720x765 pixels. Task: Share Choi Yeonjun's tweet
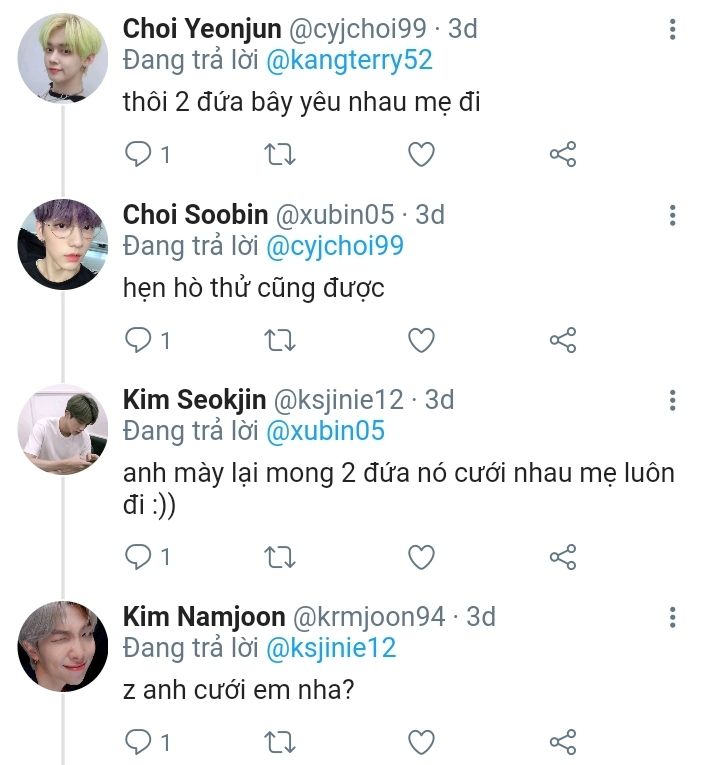click(563, 154)
